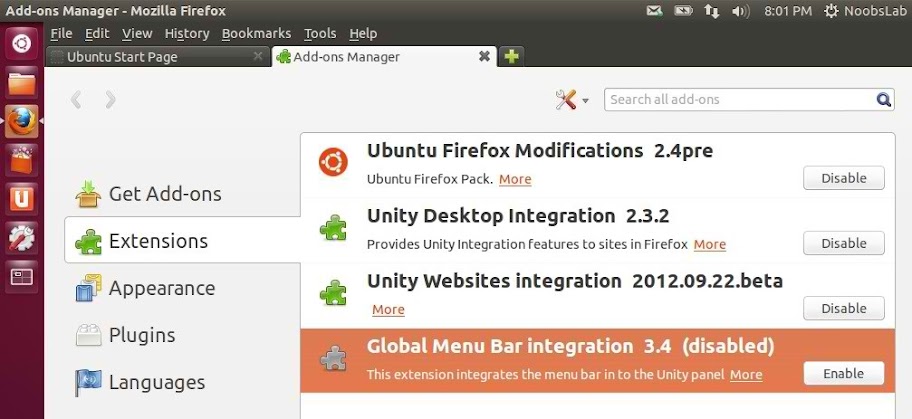Open NoobsLab session menu
The image size is (912, 419).
(865, 11)
